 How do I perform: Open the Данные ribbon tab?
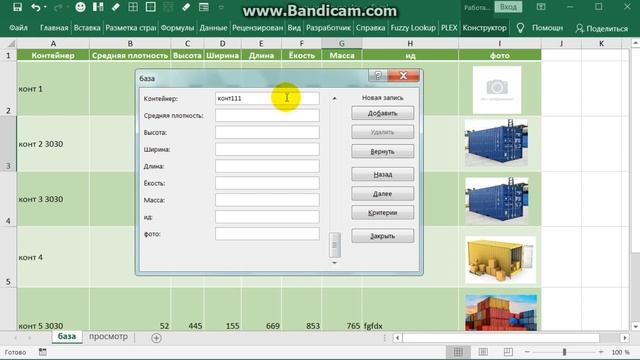213,28
